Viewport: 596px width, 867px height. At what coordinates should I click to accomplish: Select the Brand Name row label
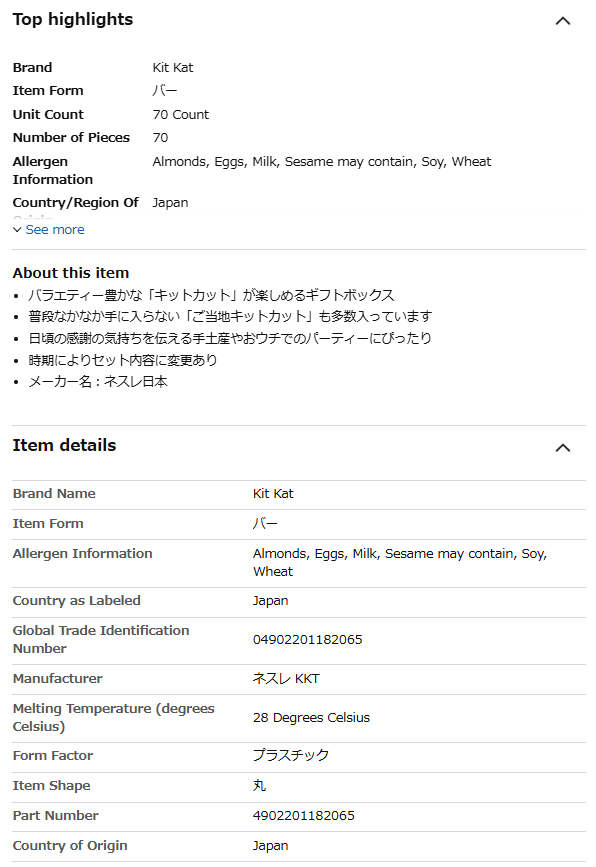54,493
